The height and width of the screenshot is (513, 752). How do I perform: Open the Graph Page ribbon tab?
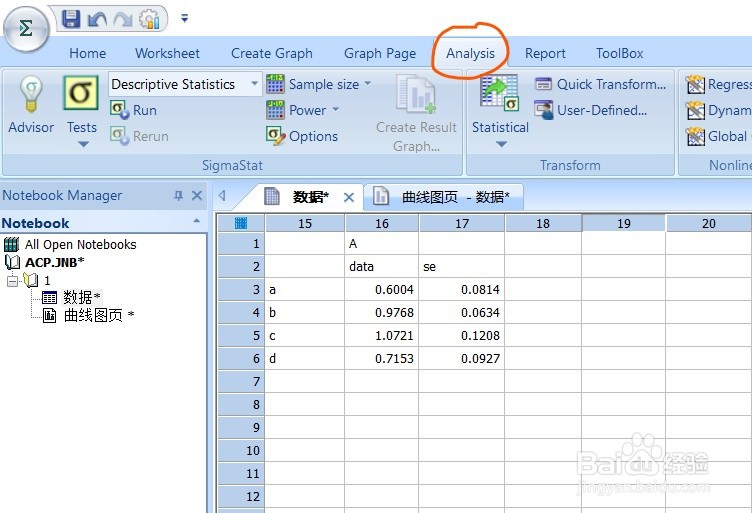click(380, 53)
